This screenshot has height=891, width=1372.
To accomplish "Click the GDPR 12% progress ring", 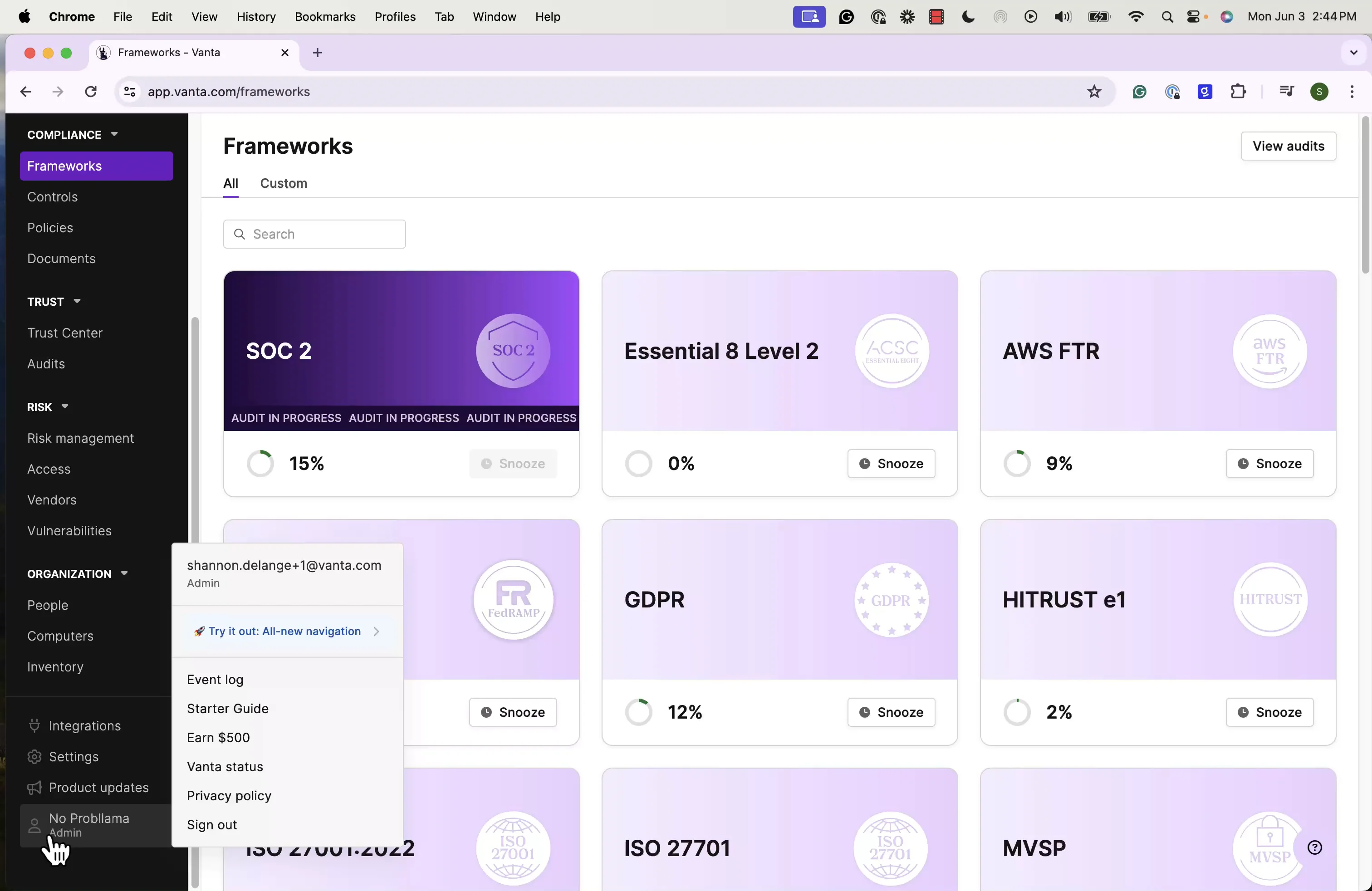I will pyautogui.click(x=639, y=712).
